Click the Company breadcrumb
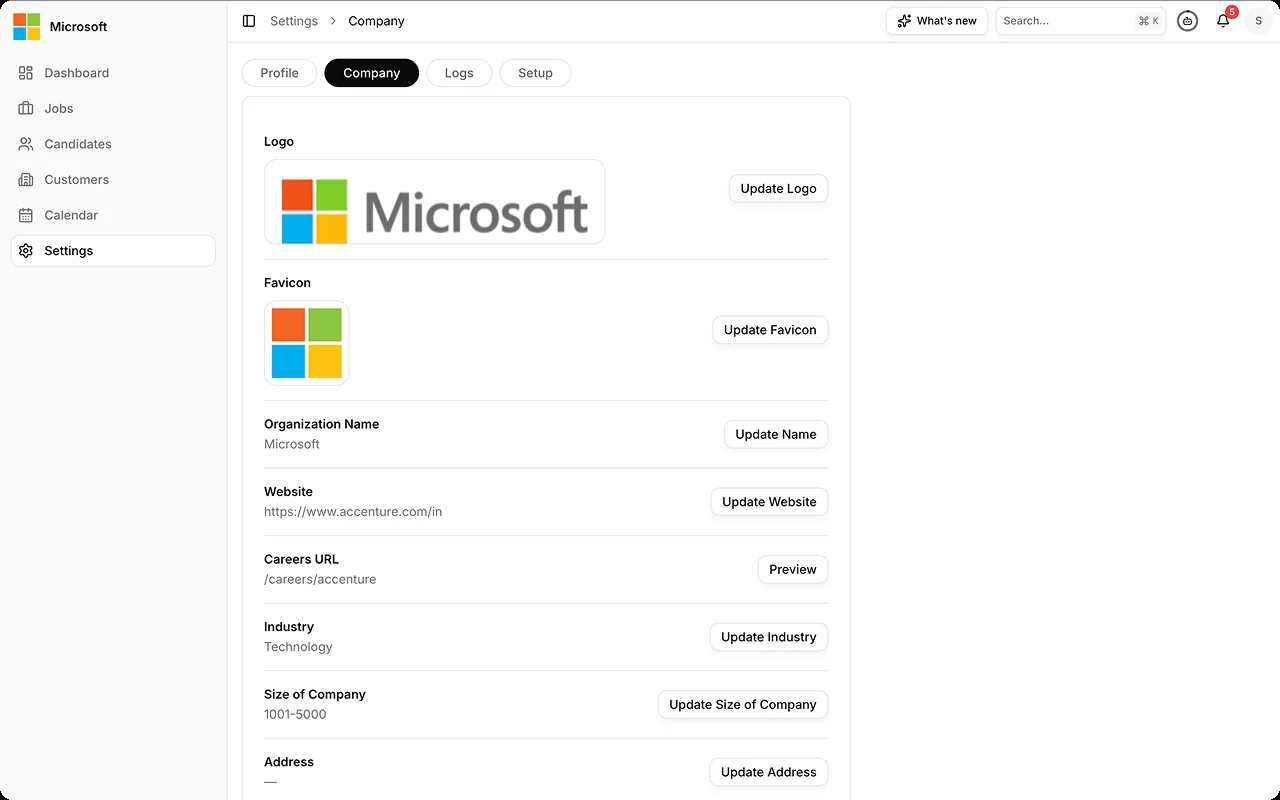The width and height of the screenshot is (1280, 800). (376, 21)
